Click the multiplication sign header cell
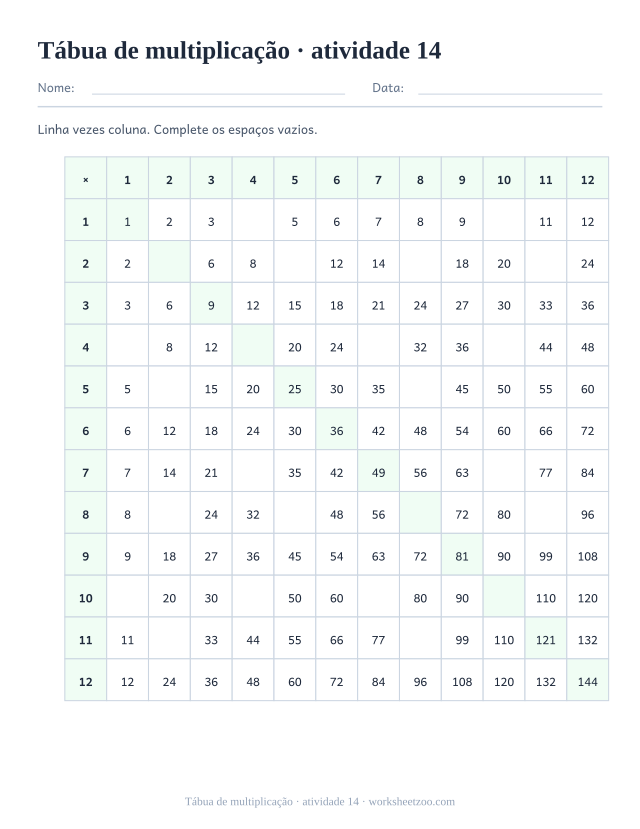The height and width of the screenshot is (829, 640). click(x=86, y=180)
